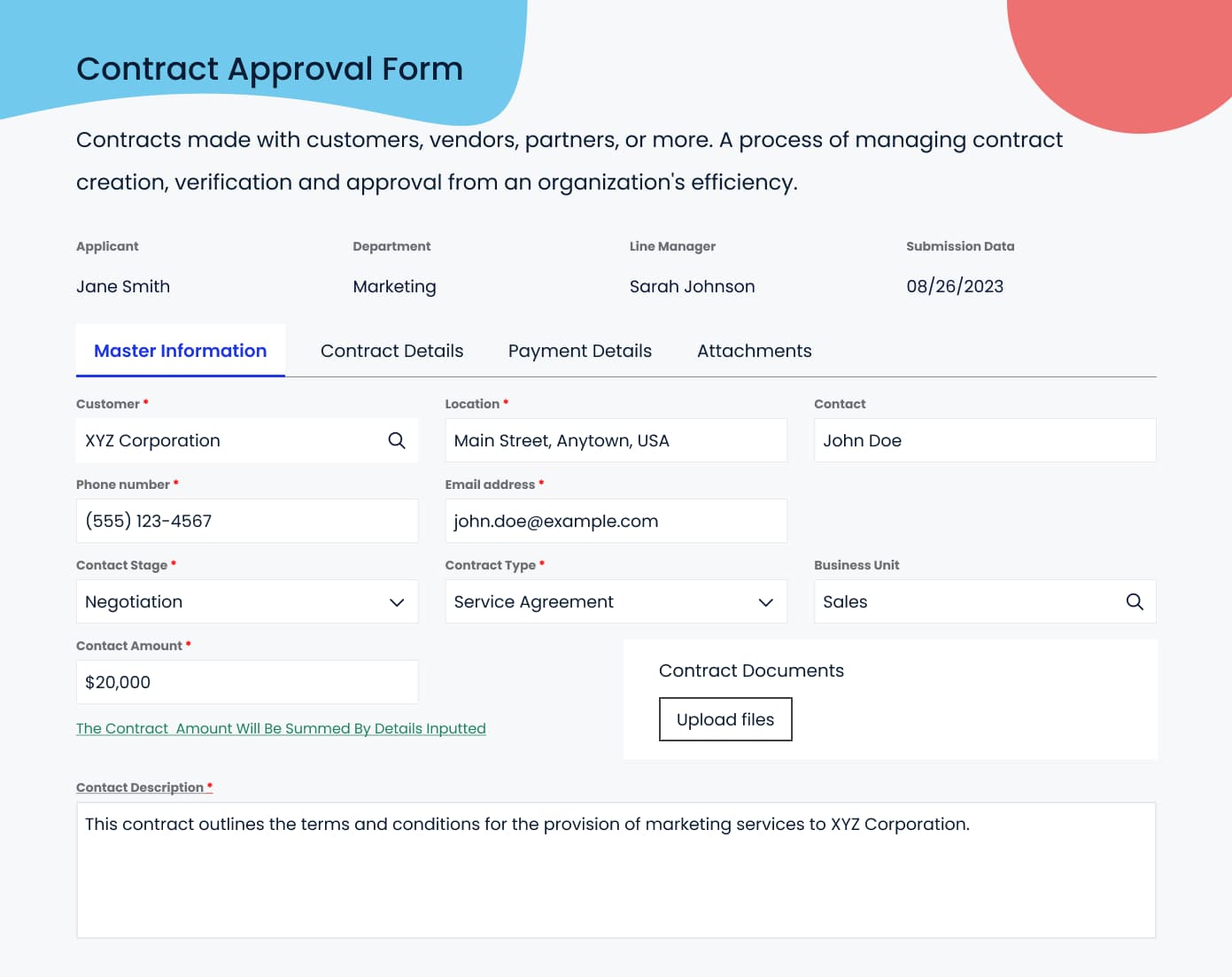Click the XYZ Corporation customer text
This screenshot has width=1232, height=977.
click(152, 440)
